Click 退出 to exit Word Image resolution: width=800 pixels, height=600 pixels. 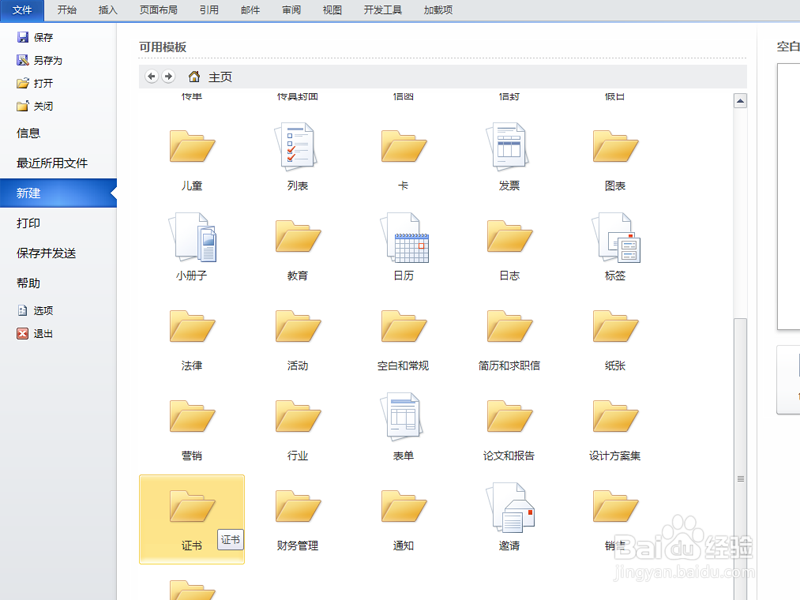tap(40, 333)
